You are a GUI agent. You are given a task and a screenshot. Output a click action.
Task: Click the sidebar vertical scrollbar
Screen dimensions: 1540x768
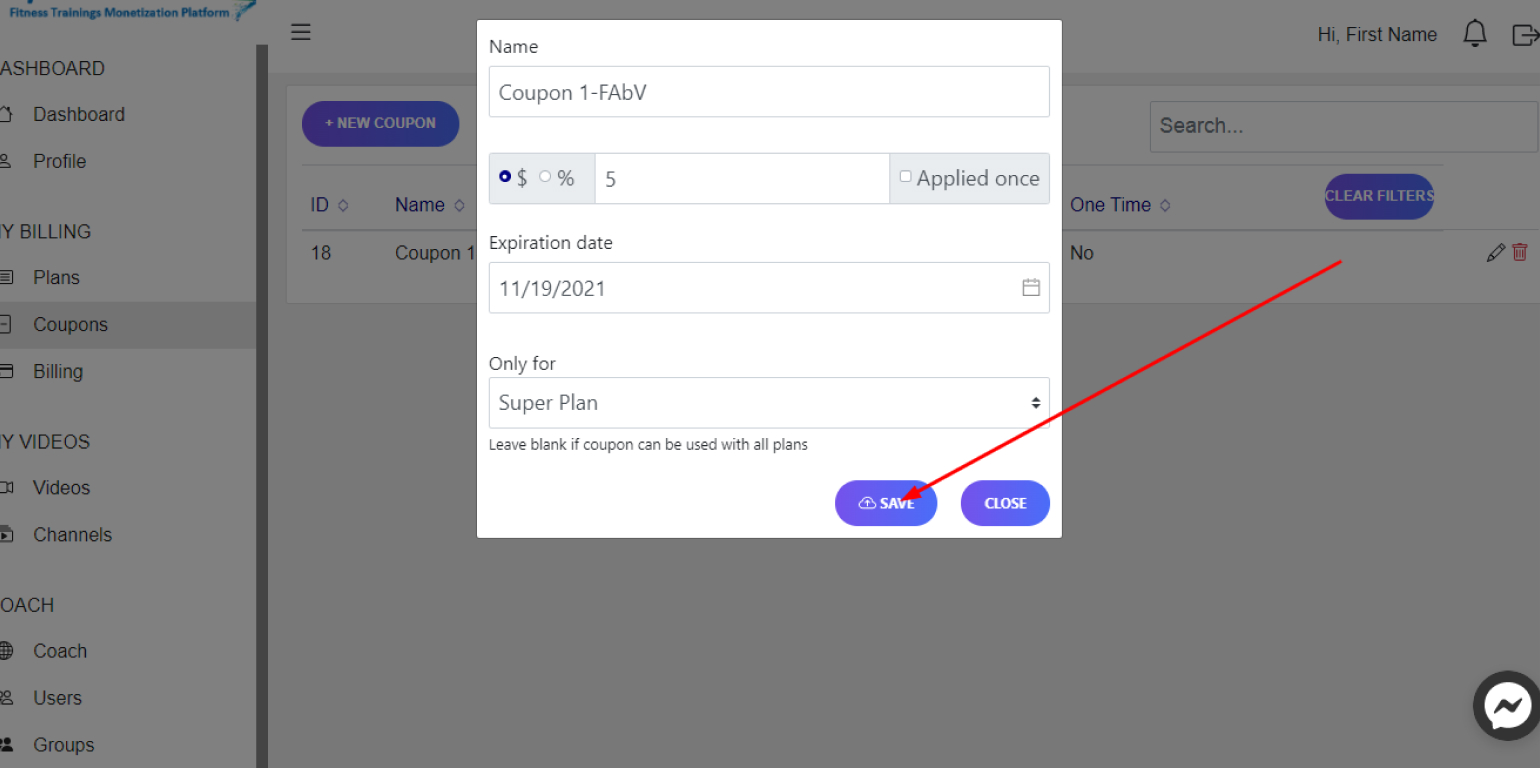[x=262, y=406]
